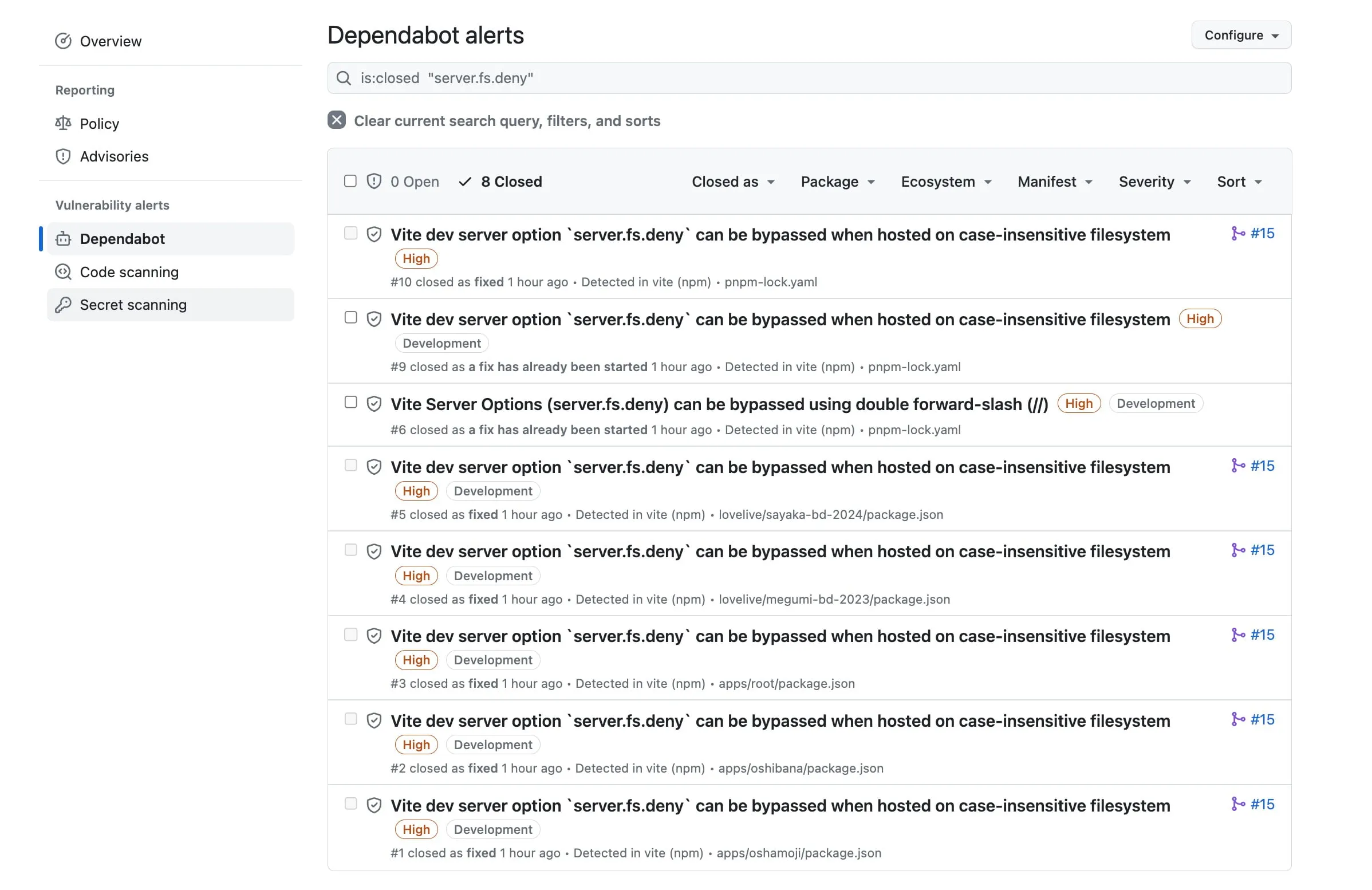Open pull request #15 link on alert #1
The height and width of the screenshot is (890, 1372).
pos(1261,804)
